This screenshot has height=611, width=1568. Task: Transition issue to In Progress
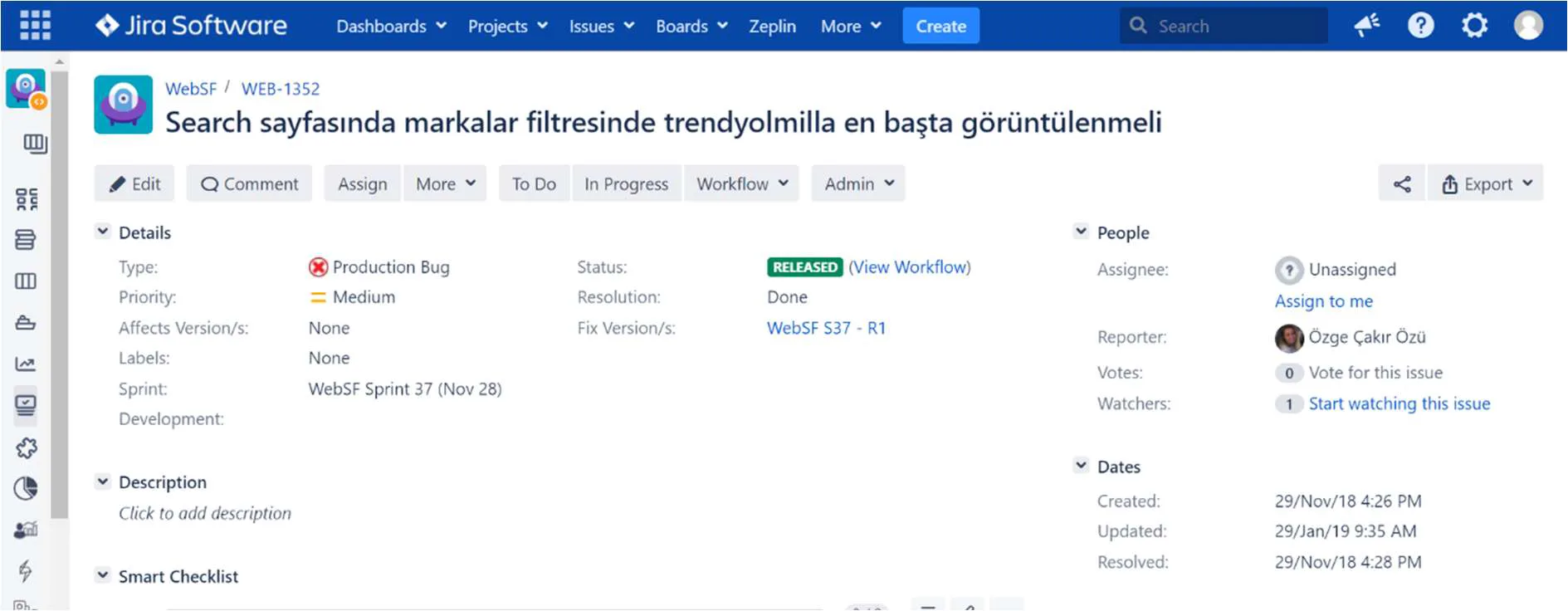coord(626,183)
